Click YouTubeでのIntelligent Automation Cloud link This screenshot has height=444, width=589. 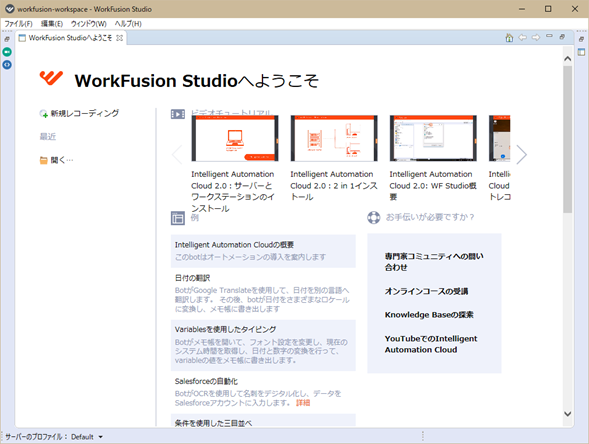431,344
